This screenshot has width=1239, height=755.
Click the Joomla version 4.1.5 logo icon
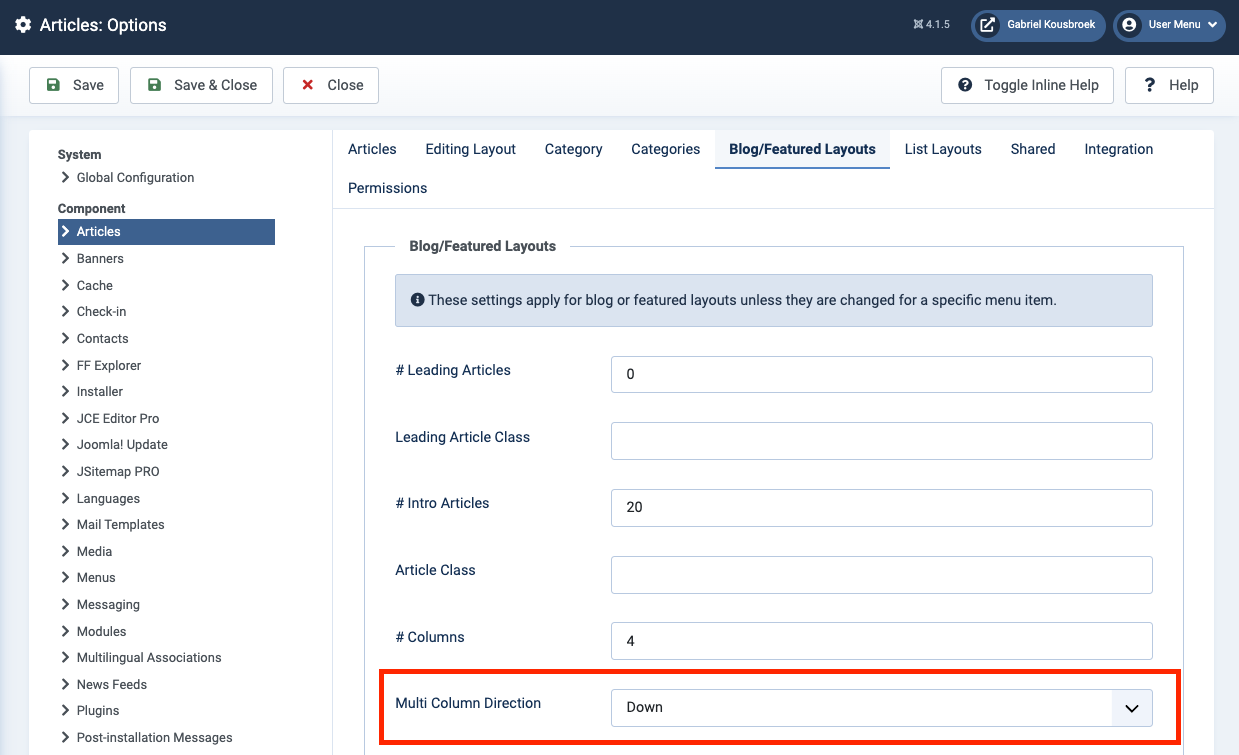[x=918, y=25]
